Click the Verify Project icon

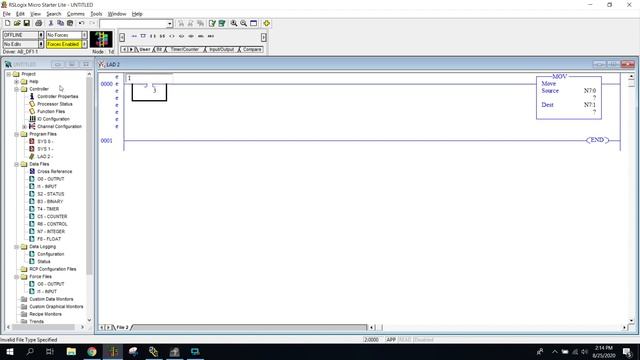(x=222, y=23)
